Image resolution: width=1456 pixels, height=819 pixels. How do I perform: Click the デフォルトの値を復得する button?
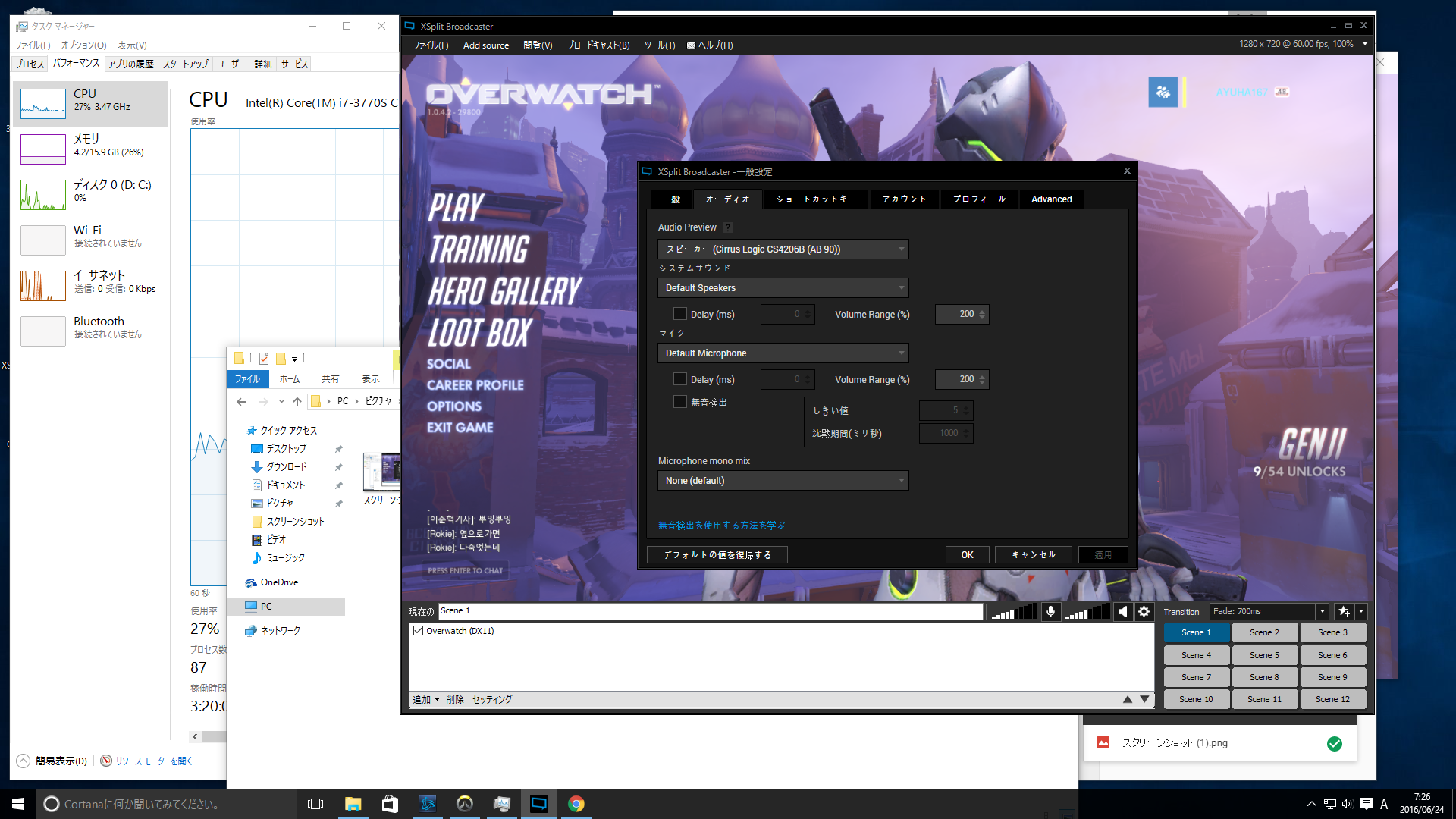click(x=717, y=555)
